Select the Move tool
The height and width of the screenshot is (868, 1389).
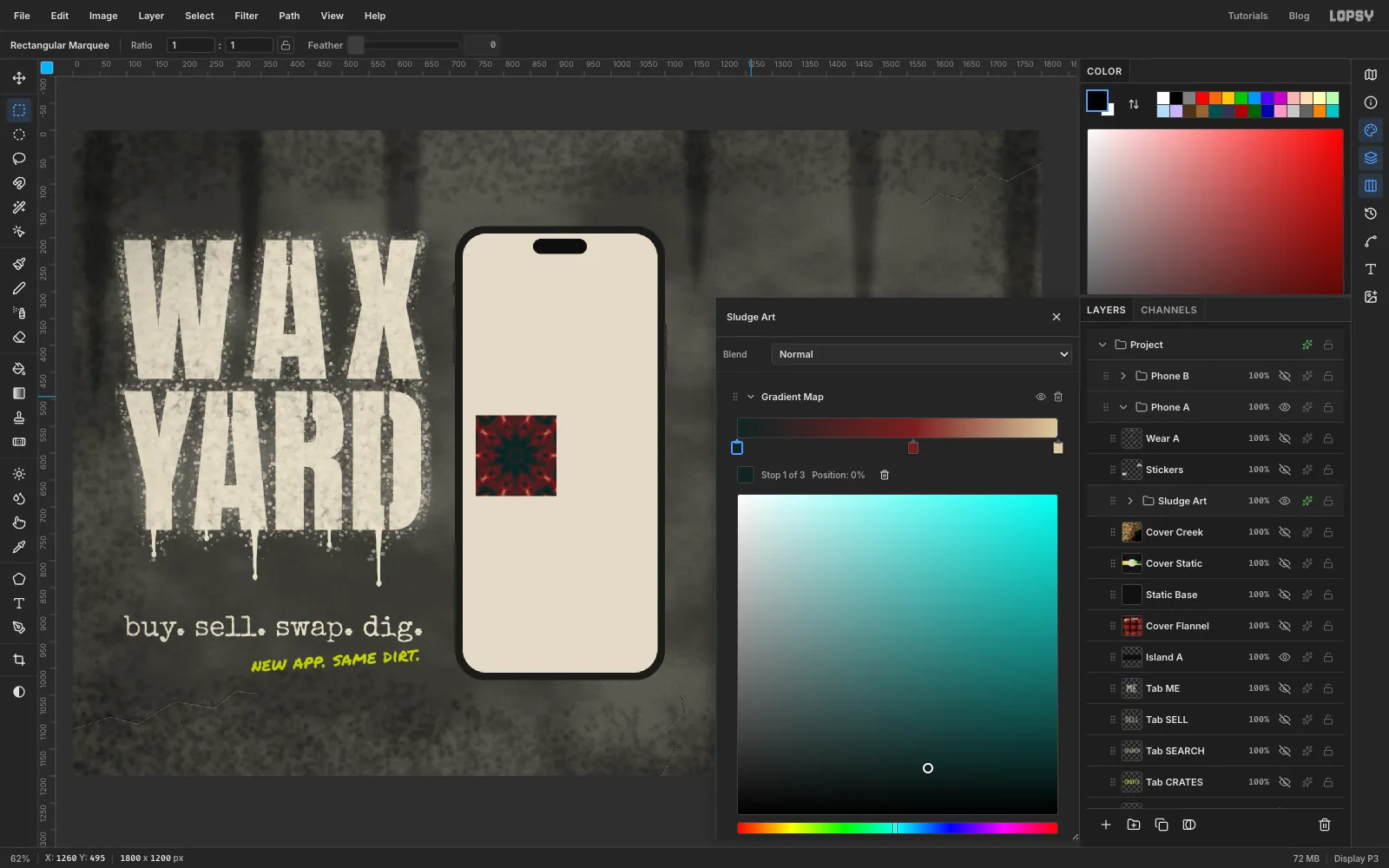click(x=19, y=78)
